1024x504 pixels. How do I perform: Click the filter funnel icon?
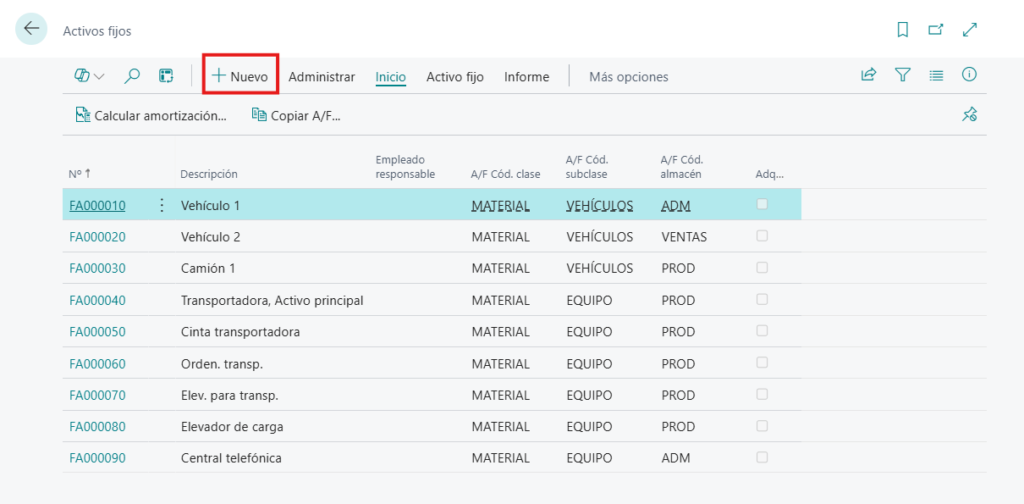click(903, 75)
